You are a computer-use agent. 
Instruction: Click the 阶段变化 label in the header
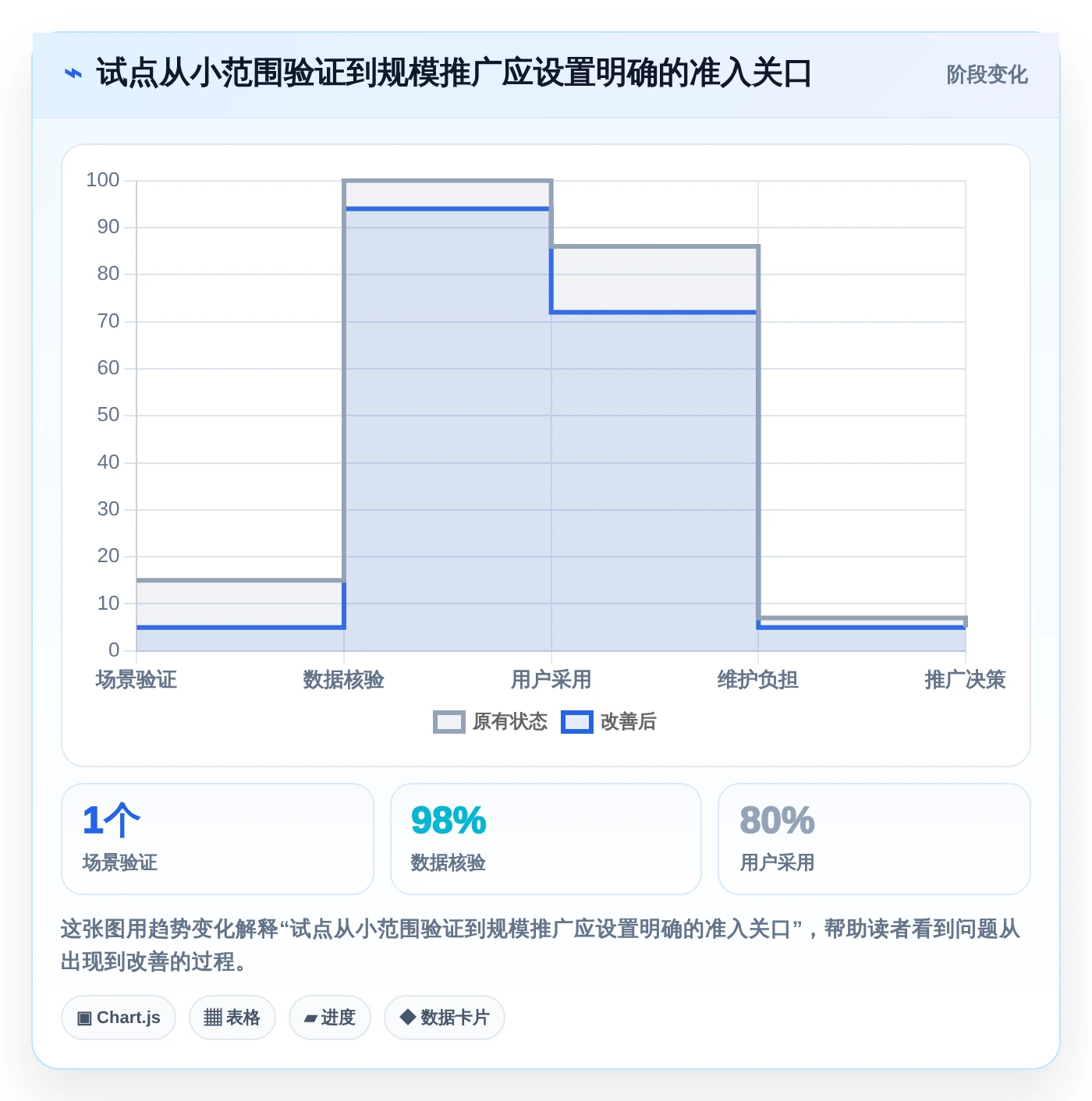987,75
